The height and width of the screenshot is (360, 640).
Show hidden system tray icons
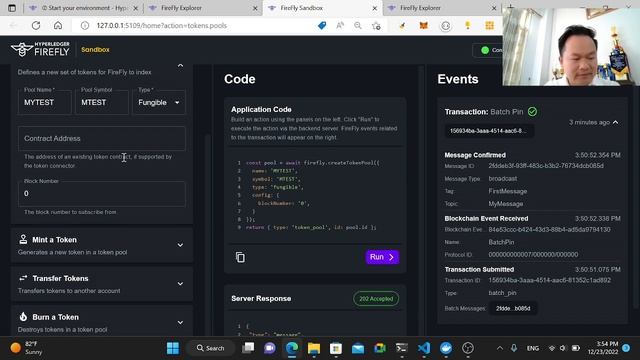[500, 348]
